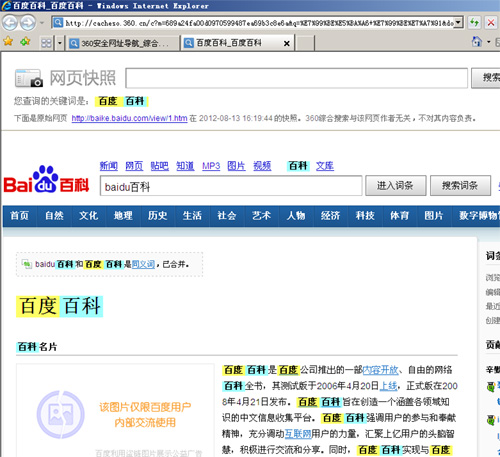Click the 网页快照 camera logo
This screenshot has width=500, height=457.
point(29,78)
